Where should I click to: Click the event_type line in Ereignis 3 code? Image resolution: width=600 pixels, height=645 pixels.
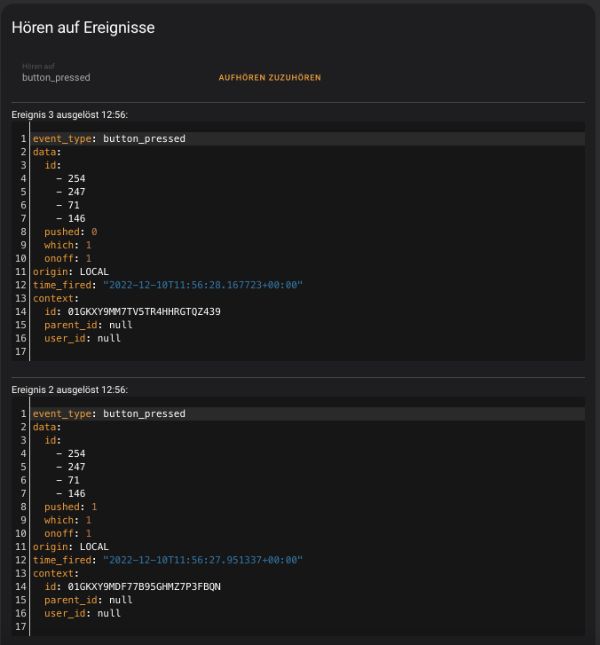108,139
